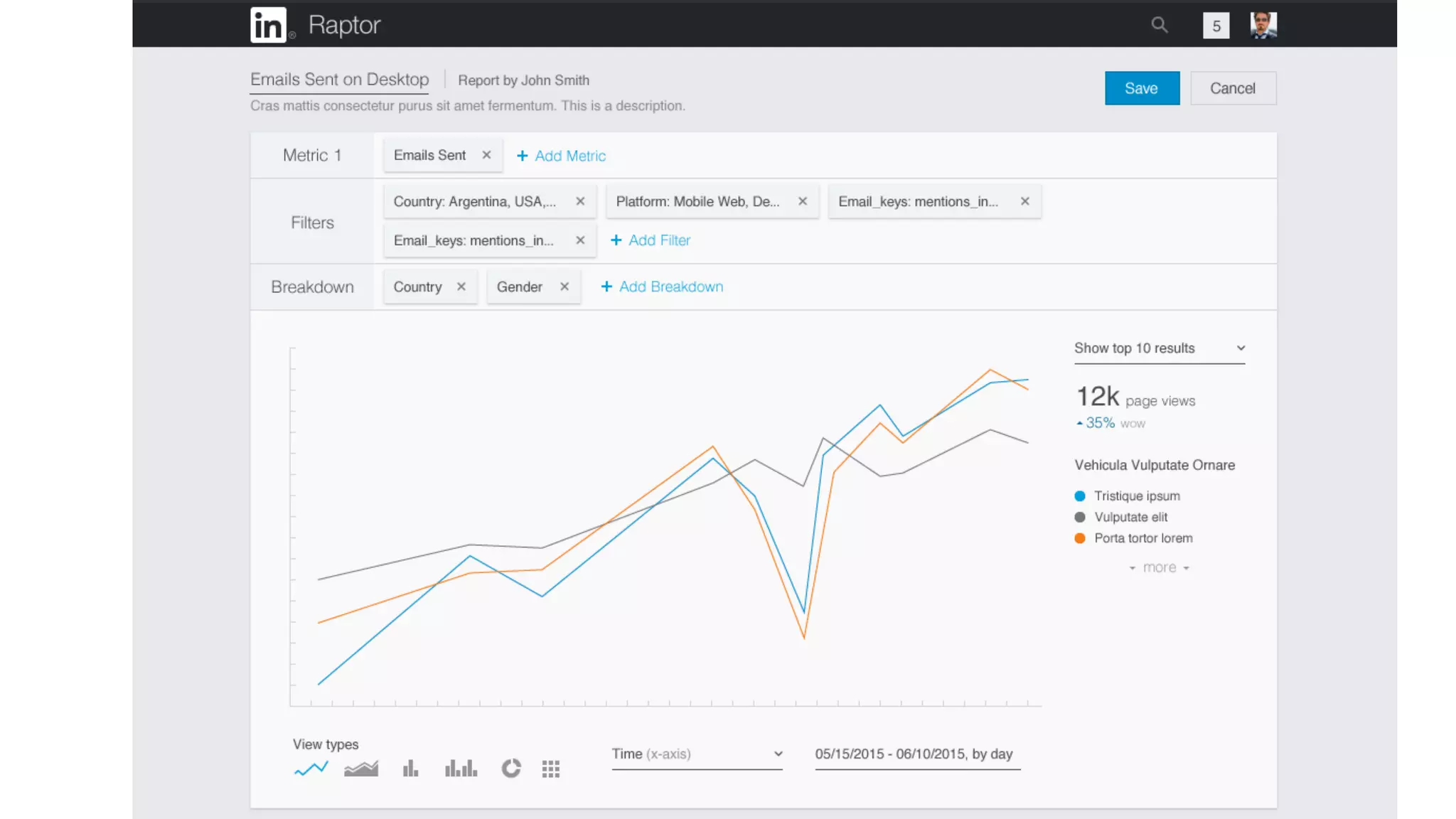Choose the single bar chart view
Viewport: 1456px width, 819px height.
(x=410, y=769)
